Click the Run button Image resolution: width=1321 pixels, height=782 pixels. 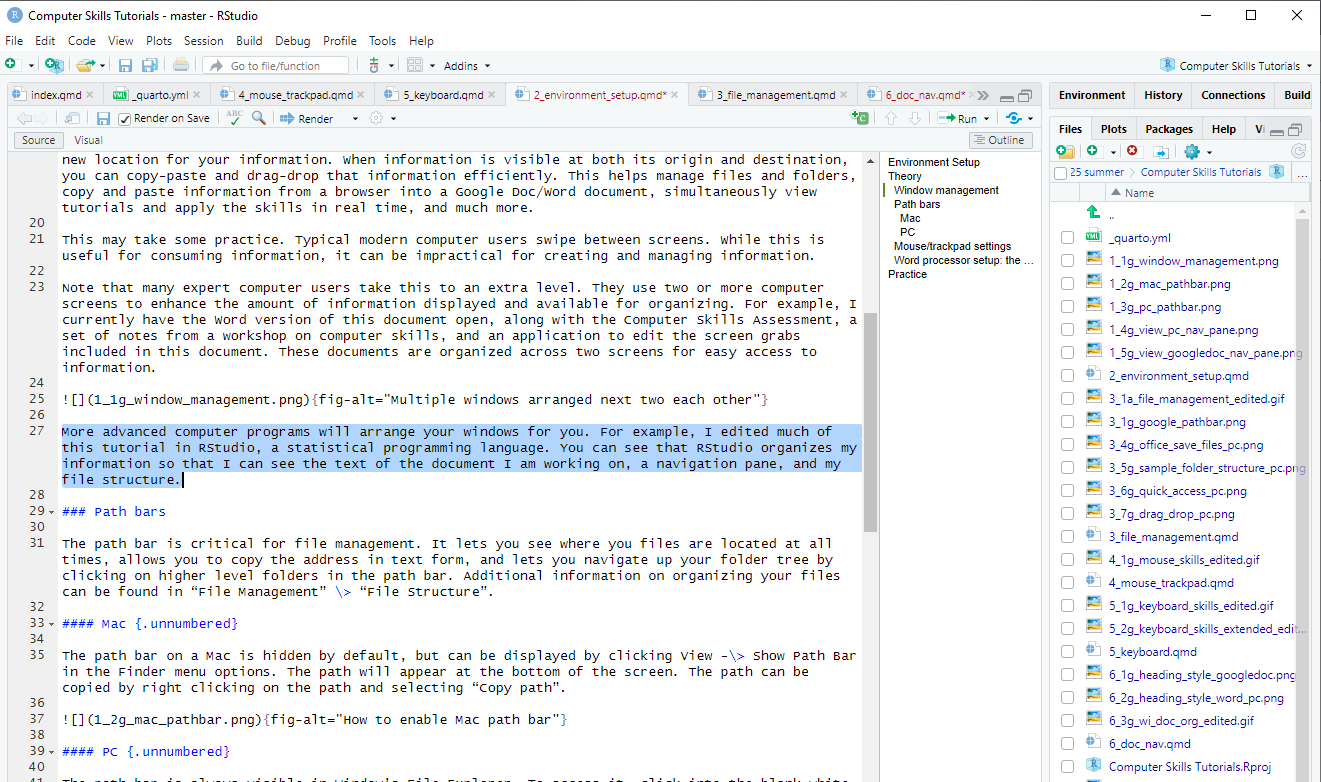pyautogui.click(x=958, y=118)
